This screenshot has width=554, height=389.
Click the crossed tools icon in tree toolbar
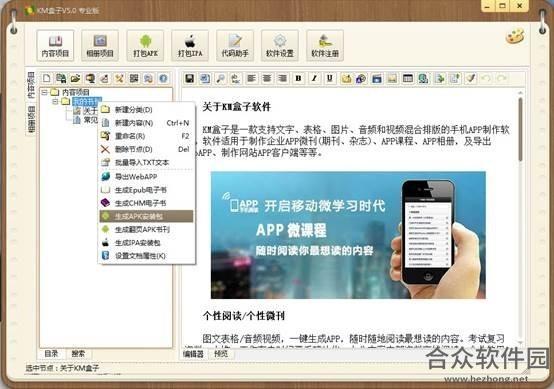pos(119,78)
